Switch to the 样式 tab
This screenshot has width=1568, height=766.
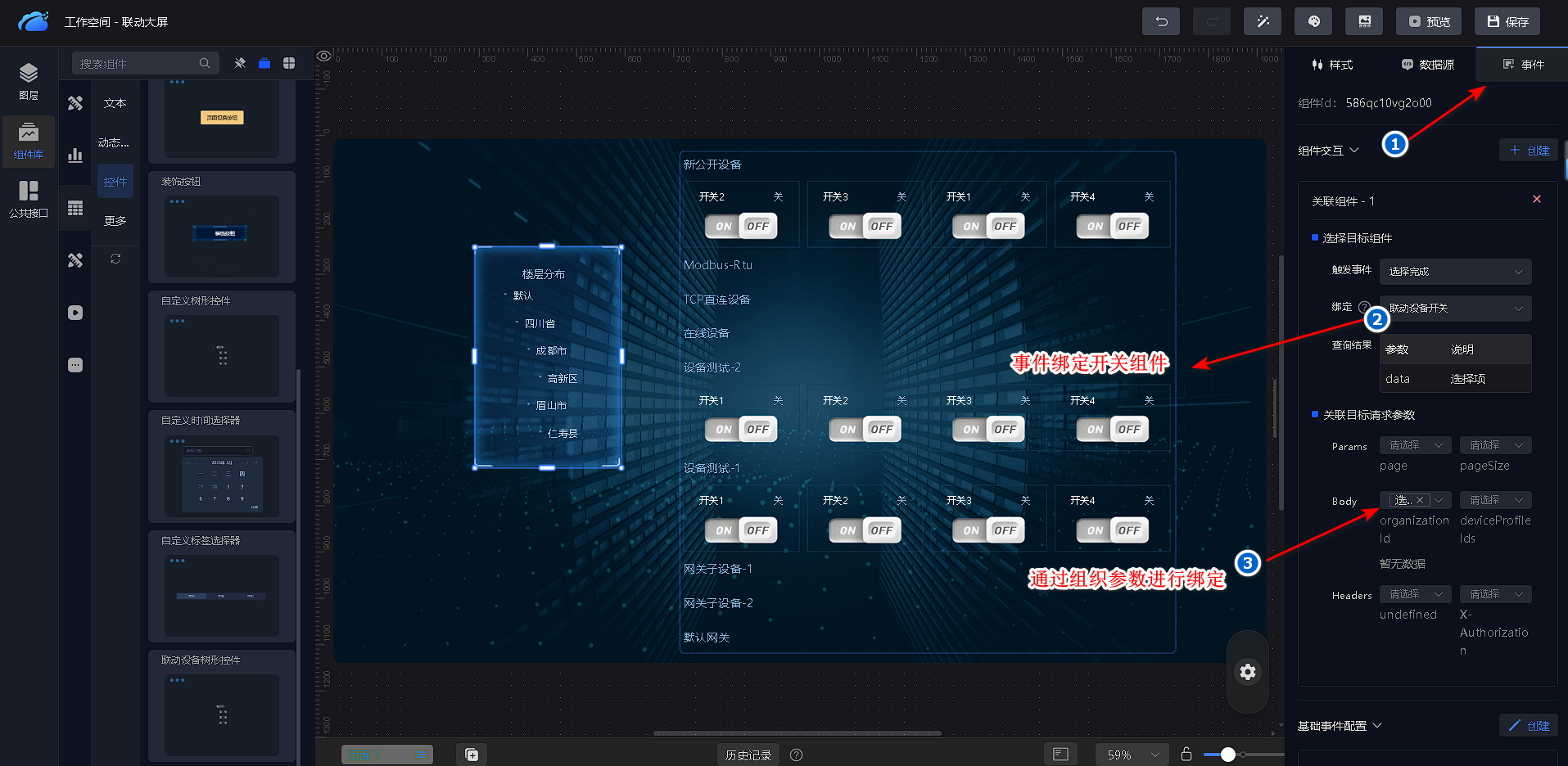1332,65
